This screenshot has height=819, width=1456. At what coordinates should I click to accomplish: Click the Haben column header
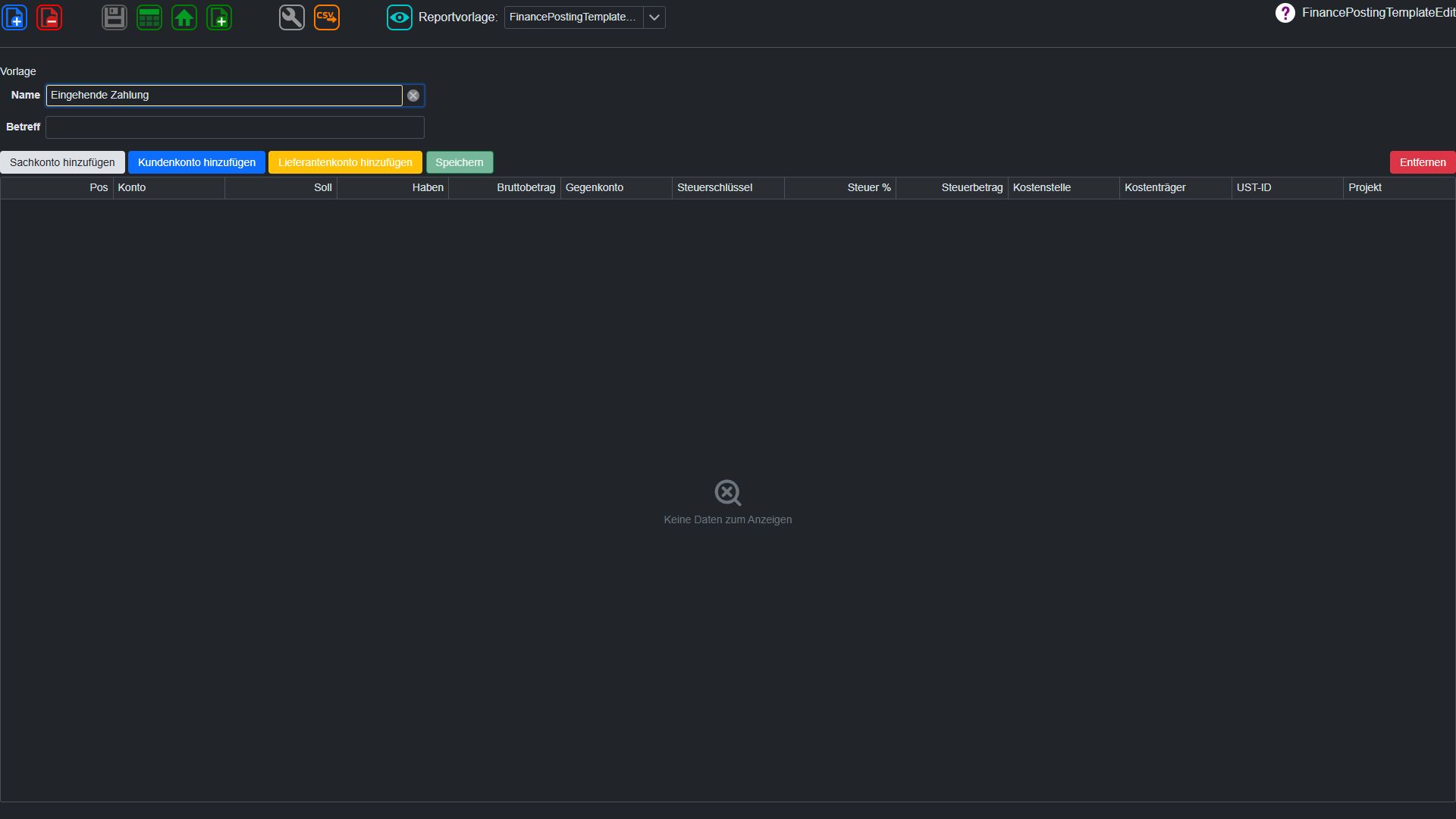pyautogui.click(x=393, y=188)
